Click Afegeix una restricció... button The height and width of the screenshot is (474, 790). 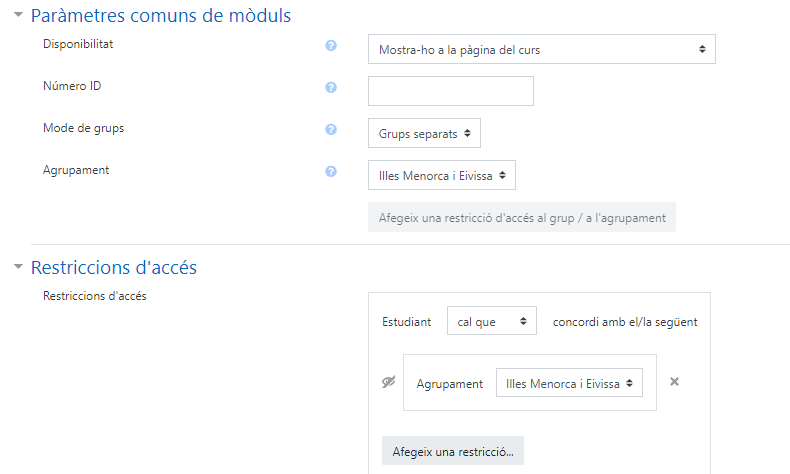[453, 451]
